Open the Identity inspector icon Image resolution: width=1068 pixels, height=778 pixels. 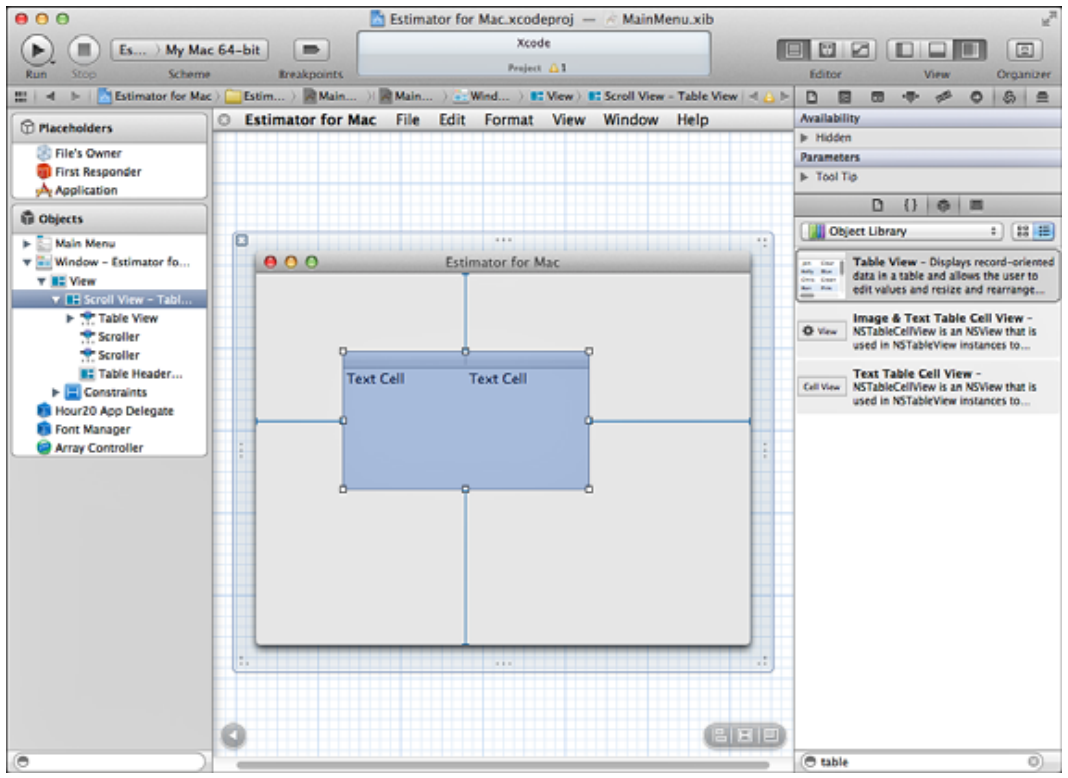coord(877,97)
